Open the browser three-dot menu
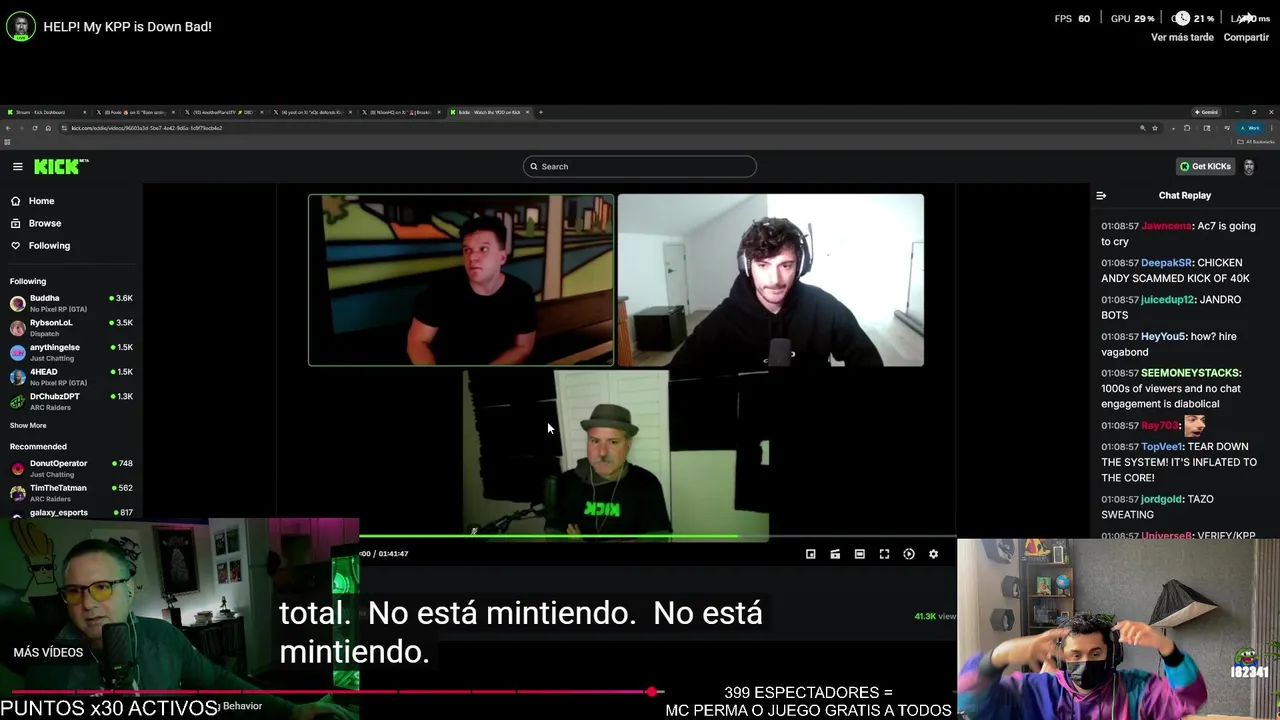1280x720 pixels. 1271,128
